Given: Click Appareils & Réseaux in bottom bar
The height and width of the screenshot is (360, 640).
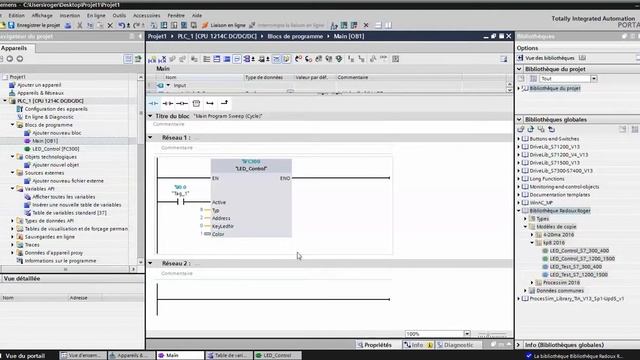Looking at the screenshot, I should [x=131, y=356].
